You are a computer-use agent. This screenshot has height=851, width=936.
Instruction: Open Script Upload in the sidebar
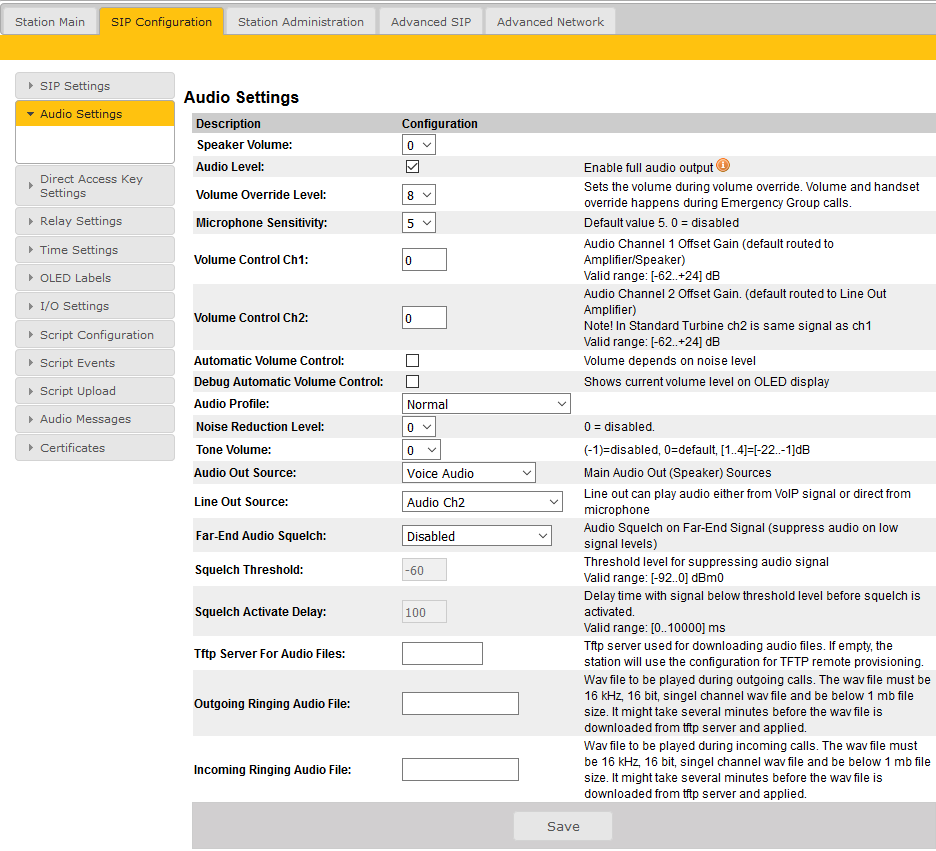click(77, 391)
